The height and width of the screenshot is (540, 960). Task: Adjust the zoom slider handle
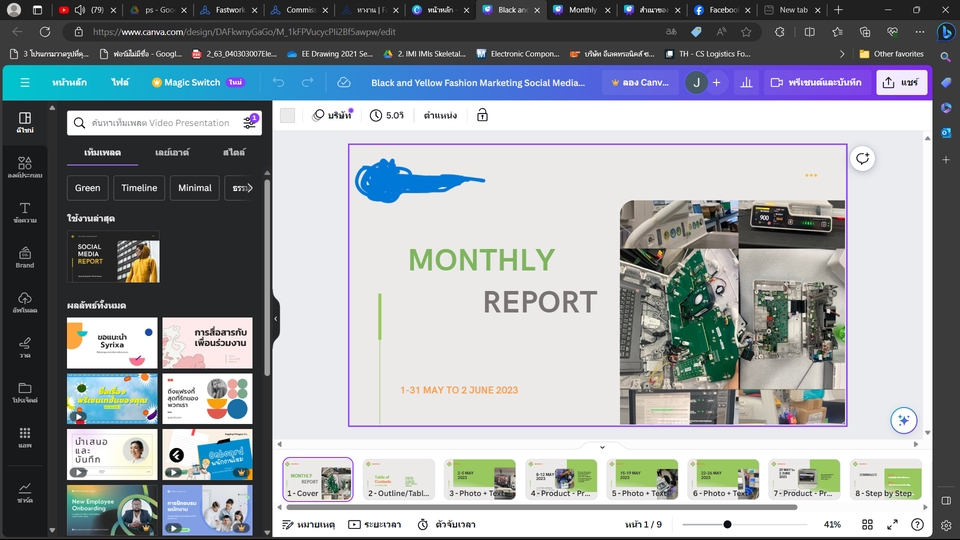pos(727,524)
